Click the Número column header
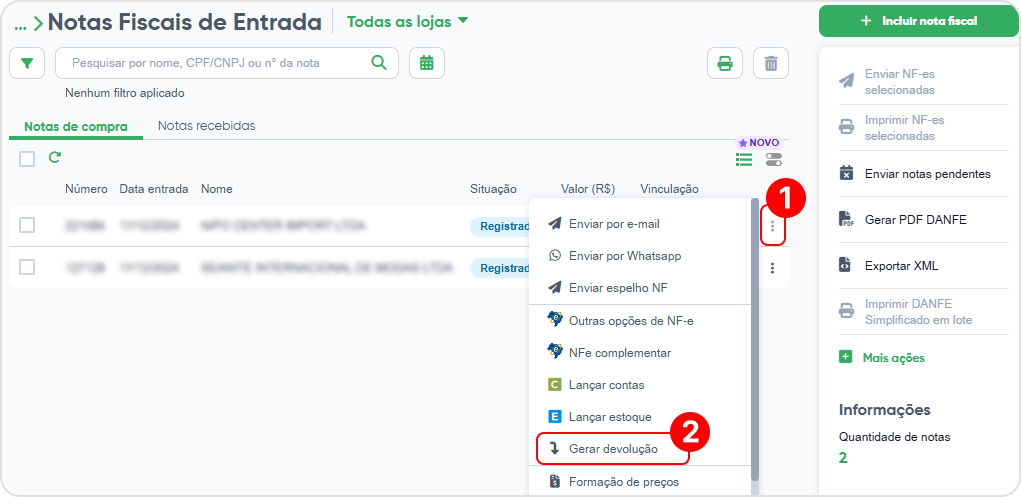 (x=86, y=189)
